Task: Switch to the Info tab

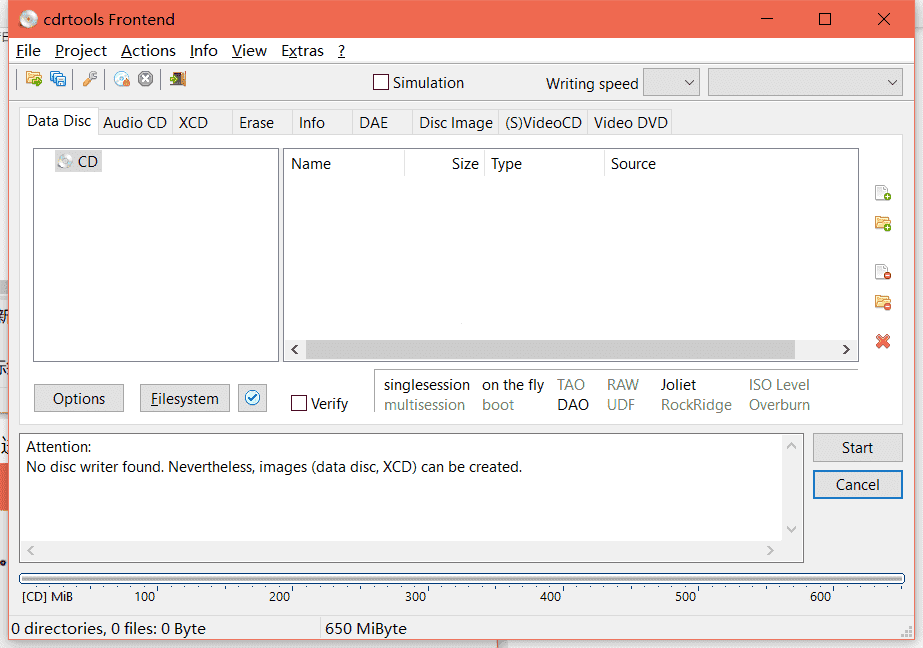Action: (323, 122)
